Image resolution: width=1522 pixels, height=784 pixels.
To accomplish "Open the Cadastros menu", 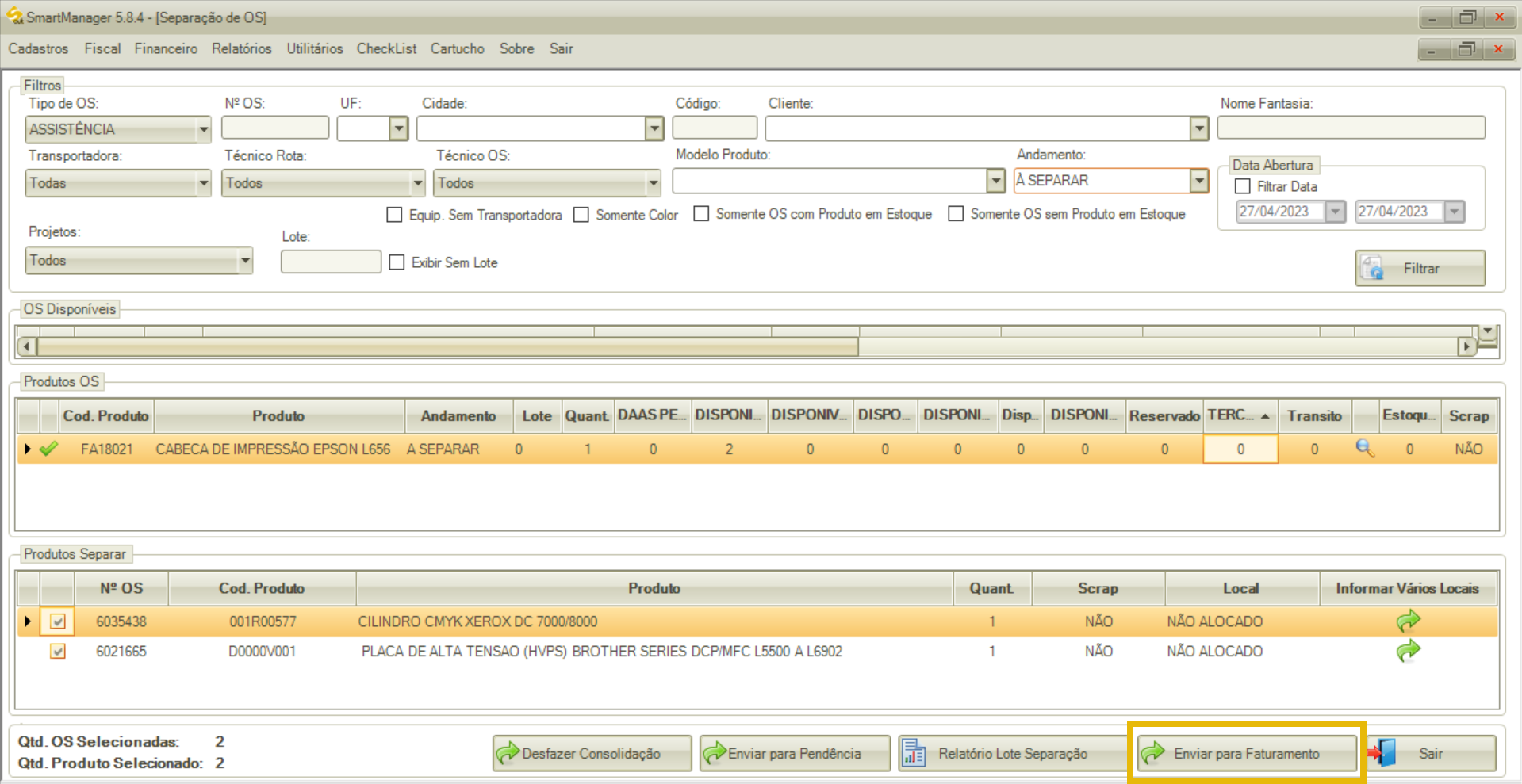I will (x=38, y=48).
